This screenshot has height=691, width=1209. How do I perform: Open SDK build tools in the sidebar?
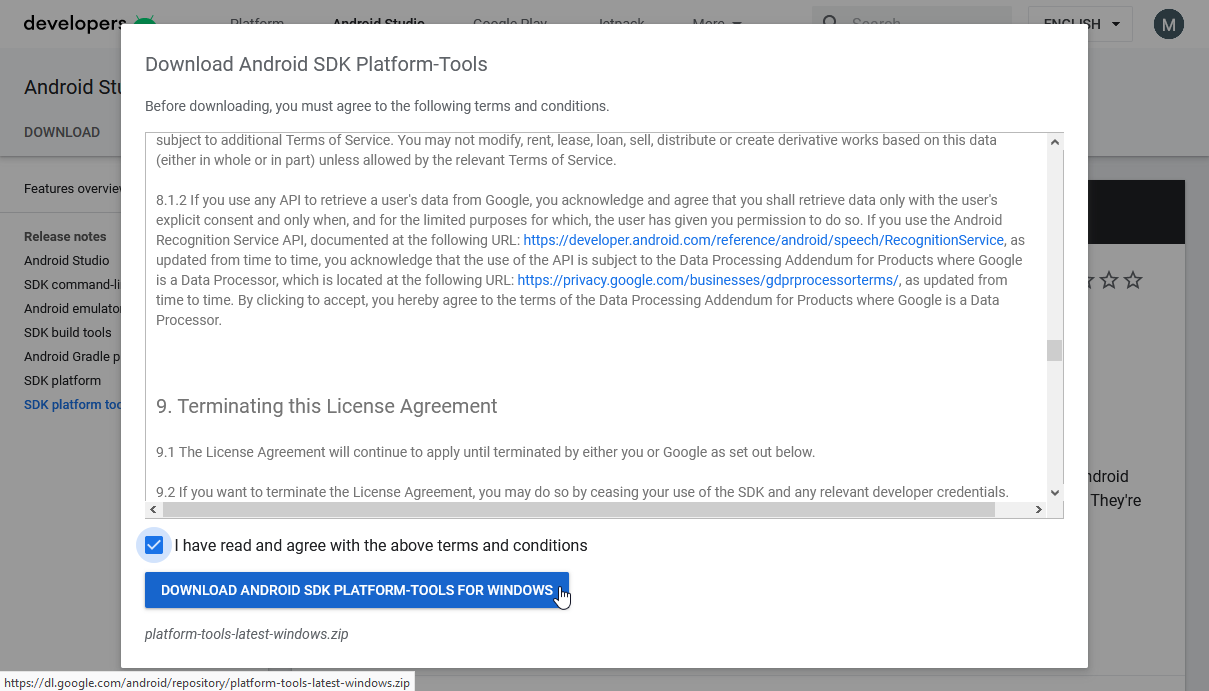click(68, 332)
